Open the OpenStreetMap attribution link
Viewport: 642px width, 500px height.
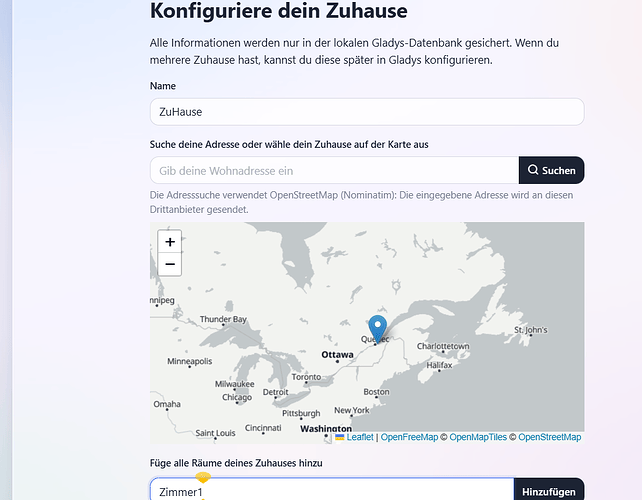tap(549, 437)
